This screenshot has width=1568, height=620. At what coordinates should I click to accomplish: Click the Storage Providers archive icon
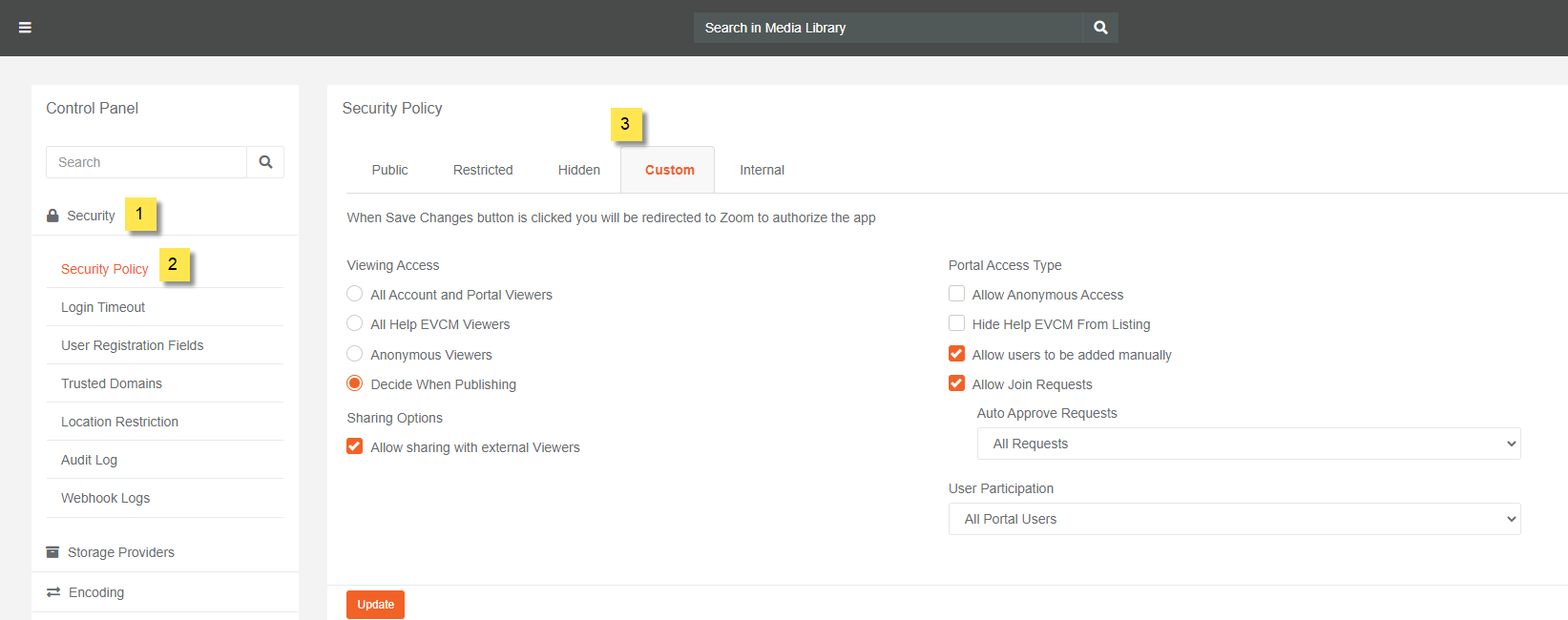[52, 552]
